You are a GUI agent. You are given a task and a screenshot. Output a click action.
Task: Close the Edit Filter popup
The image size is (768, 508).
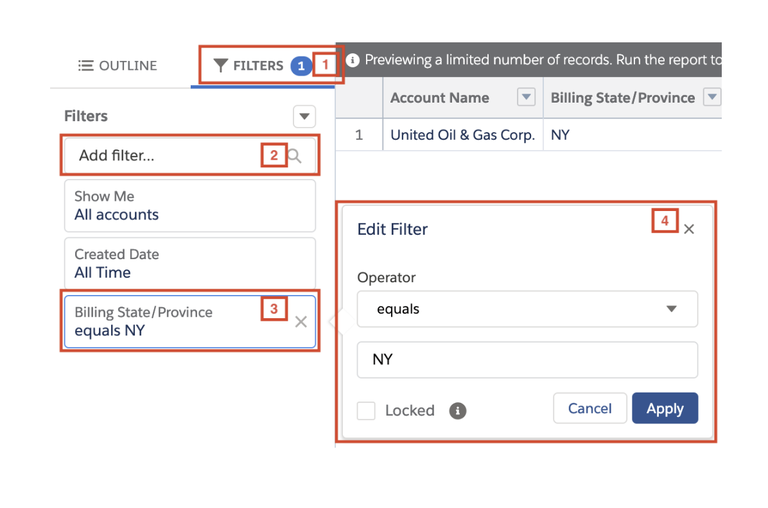(689, 229)
